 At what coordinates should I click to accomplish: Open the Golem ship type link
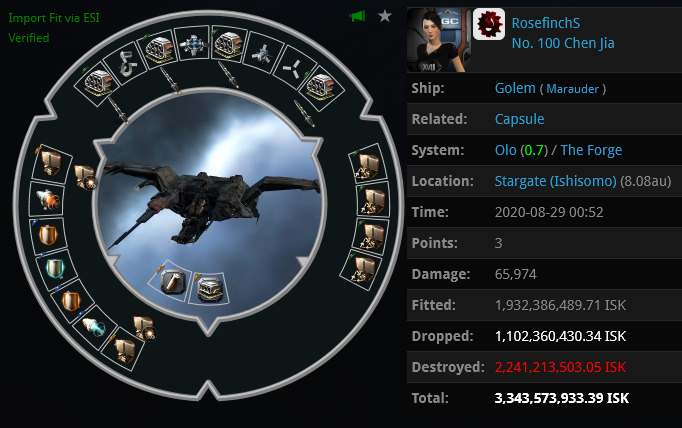515,88
